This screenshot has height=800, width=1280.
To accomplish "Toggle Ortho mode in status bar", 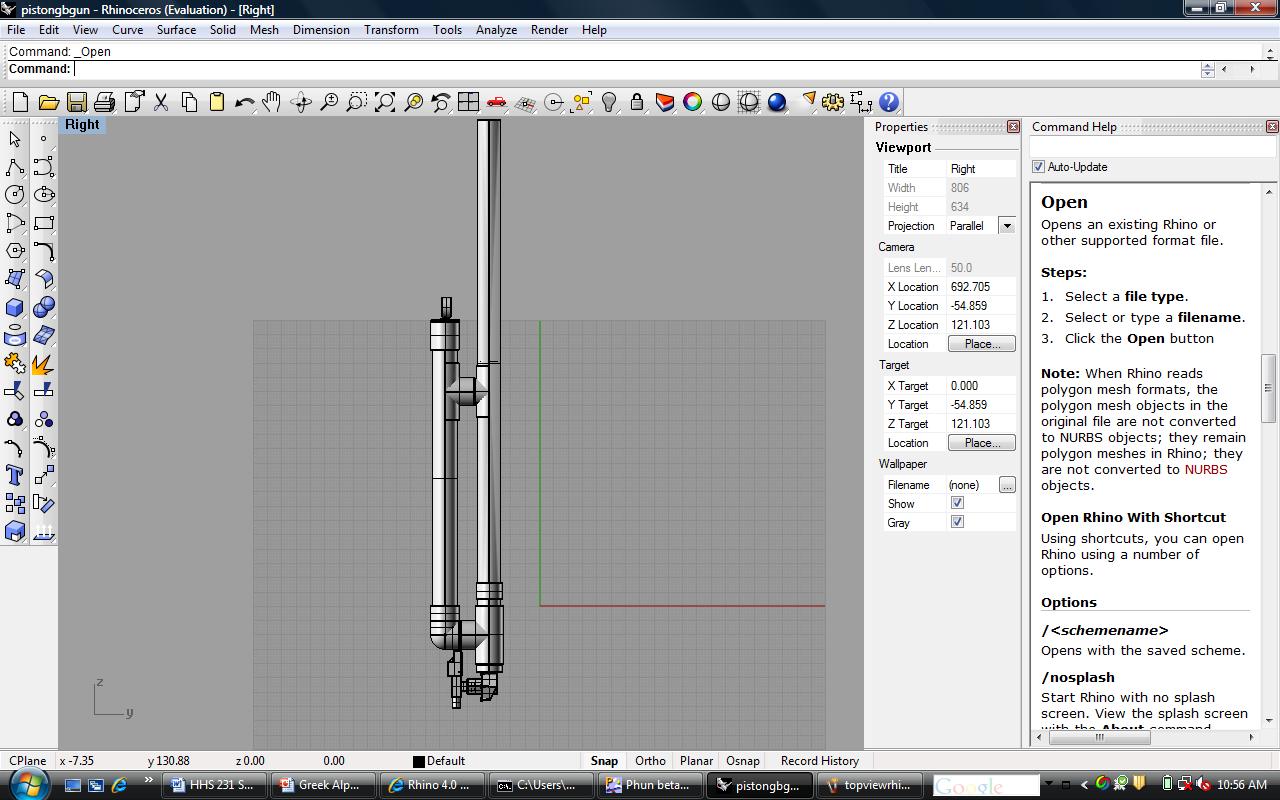I will point(650,761).
